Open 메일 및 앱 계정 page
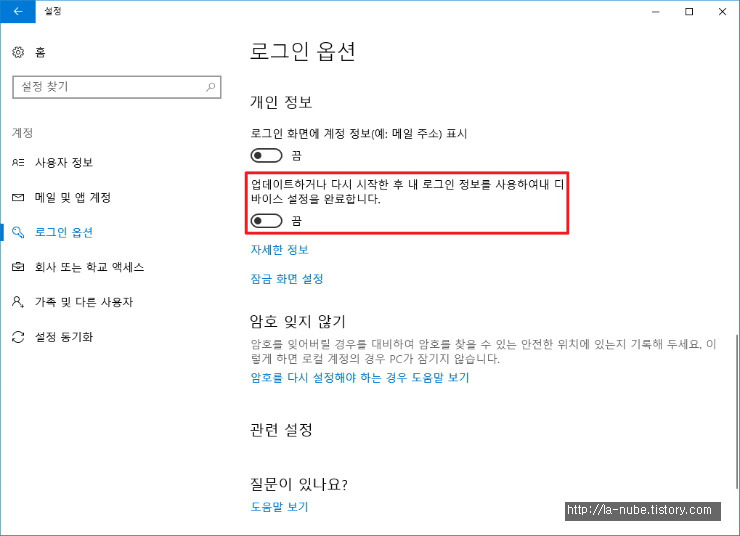The height and width of the screenshot is (536, 740). tap(73, 197)
